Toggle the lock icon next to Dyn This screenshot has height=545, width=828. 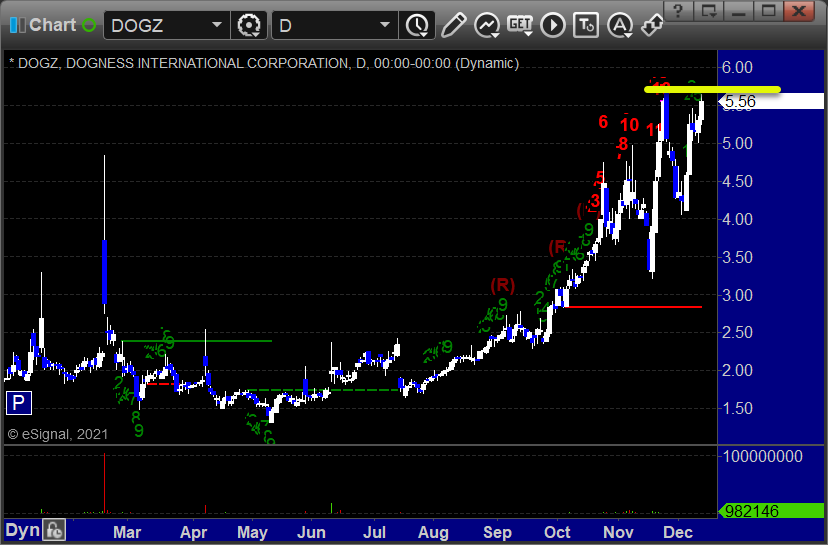[x=54, y=530]
